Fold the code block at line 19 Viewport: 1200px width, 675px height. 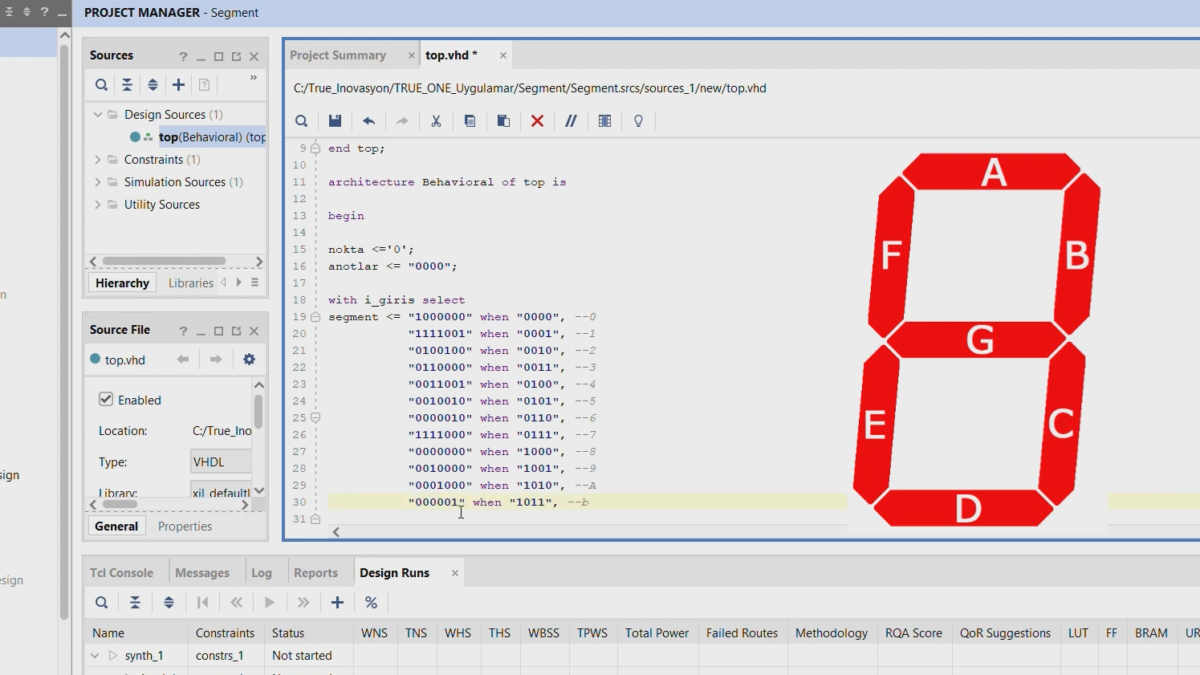[315, 317]
